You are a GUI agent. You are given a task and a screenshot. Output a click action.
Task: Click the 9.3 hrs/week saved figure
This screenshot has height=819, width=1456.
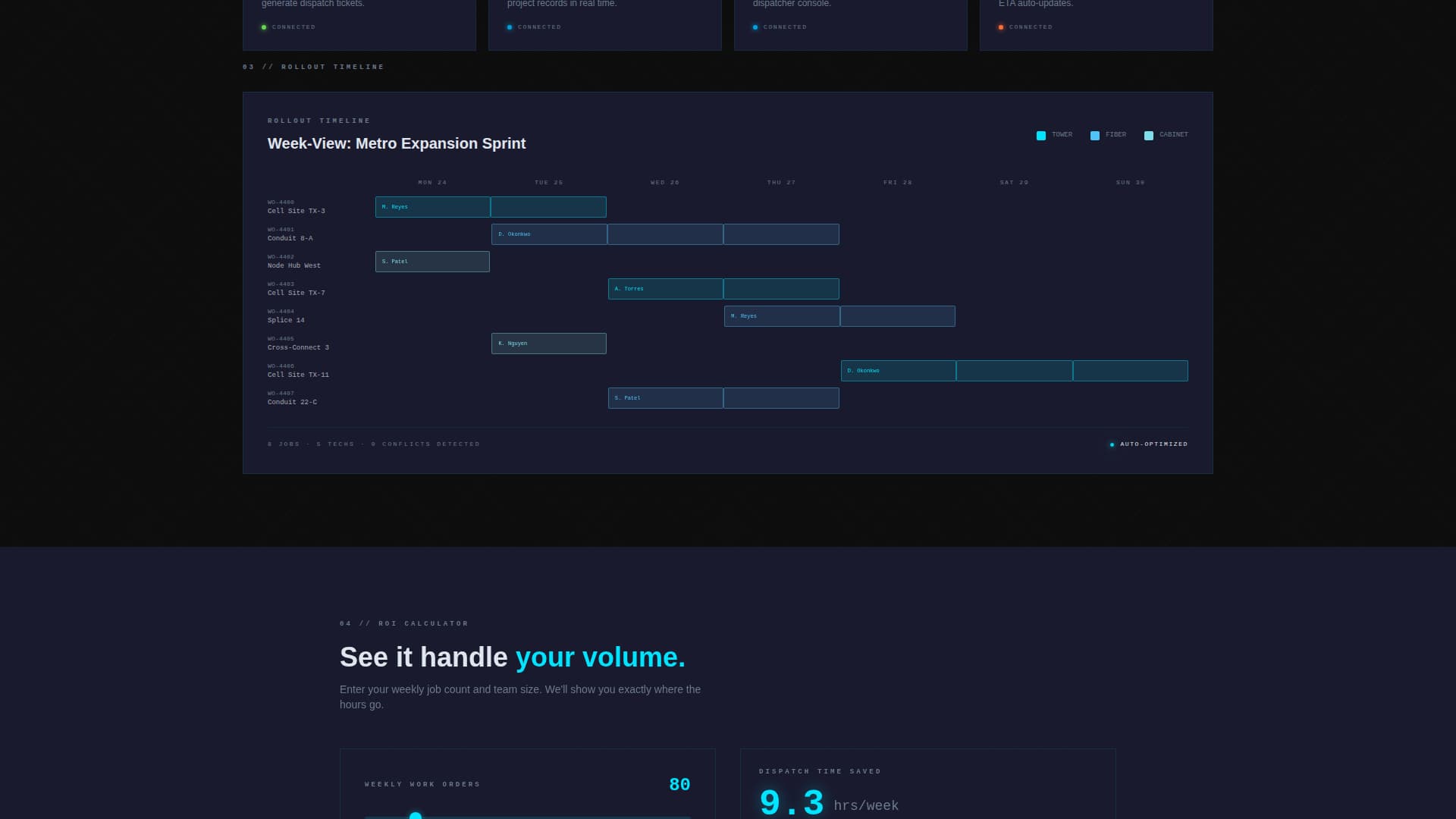pyautogui.click(x=829, y=802)
